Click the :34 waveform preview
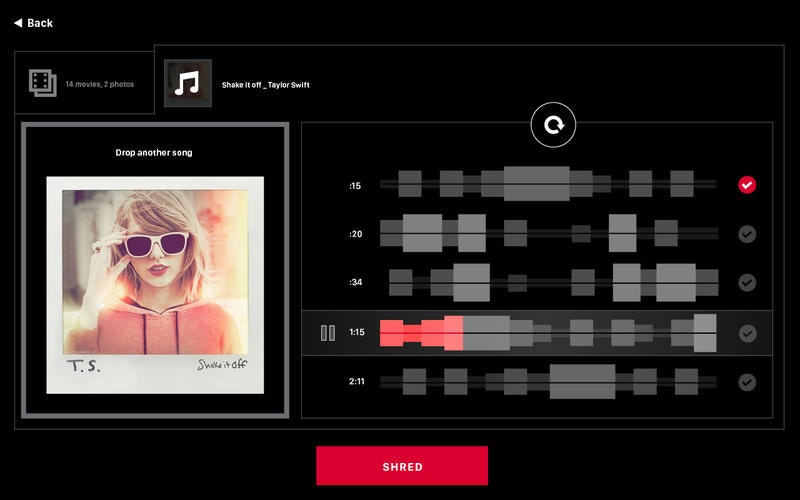 click(x=554, y=282)
